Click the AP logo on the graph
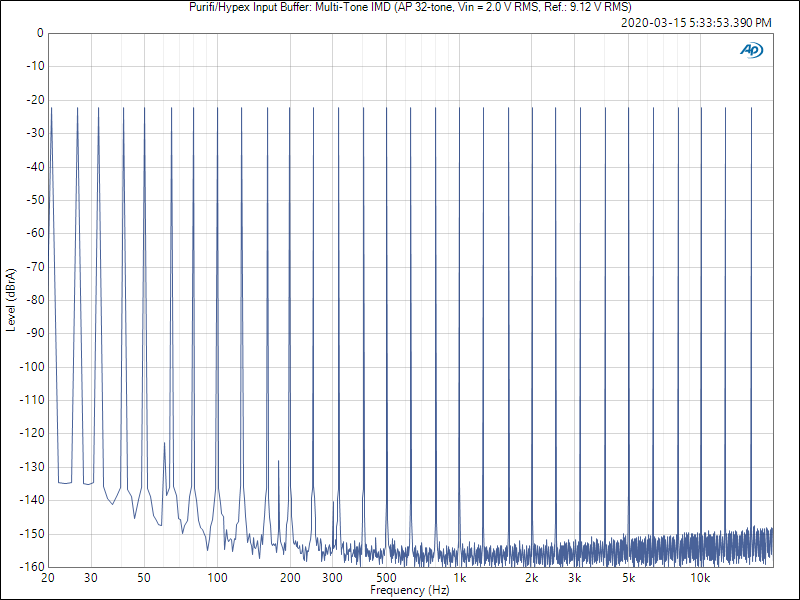This screenshot has width=800, height=600. pyautogui.click(x=752, y=50)
